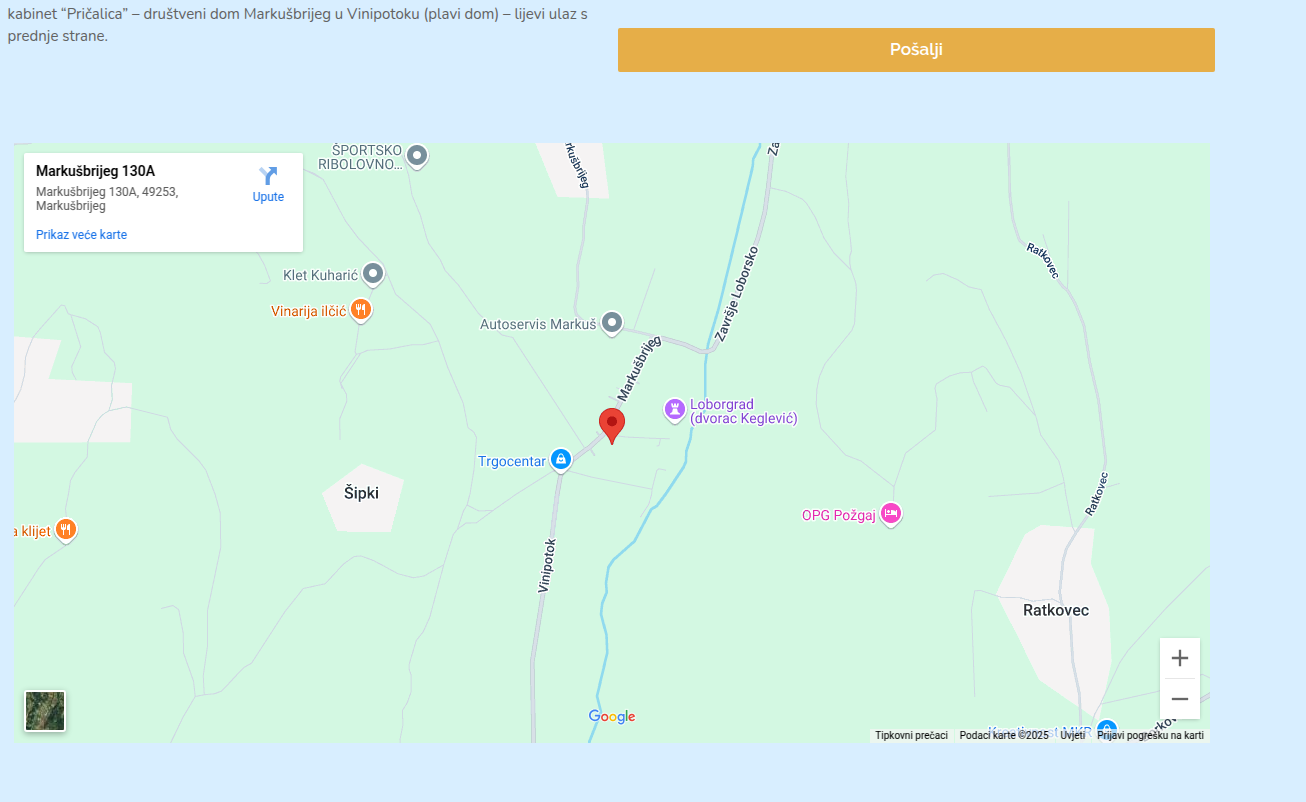The height and width of the screenshot is (802, 1306).
Task: Click the OPG Požgaj lodging marker
Action: point(891,514)
